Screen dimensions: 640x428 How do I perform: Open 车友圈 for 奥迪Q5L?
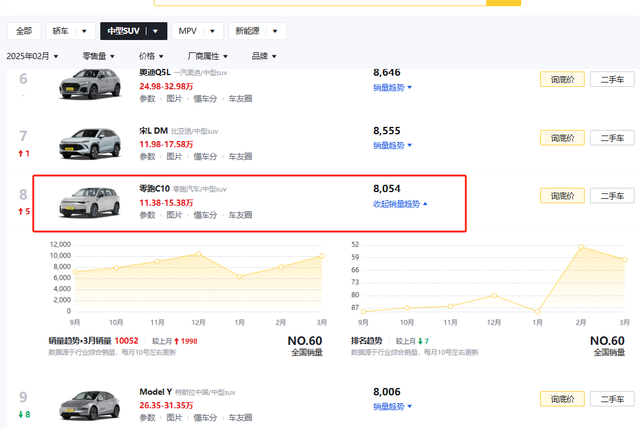240,99
